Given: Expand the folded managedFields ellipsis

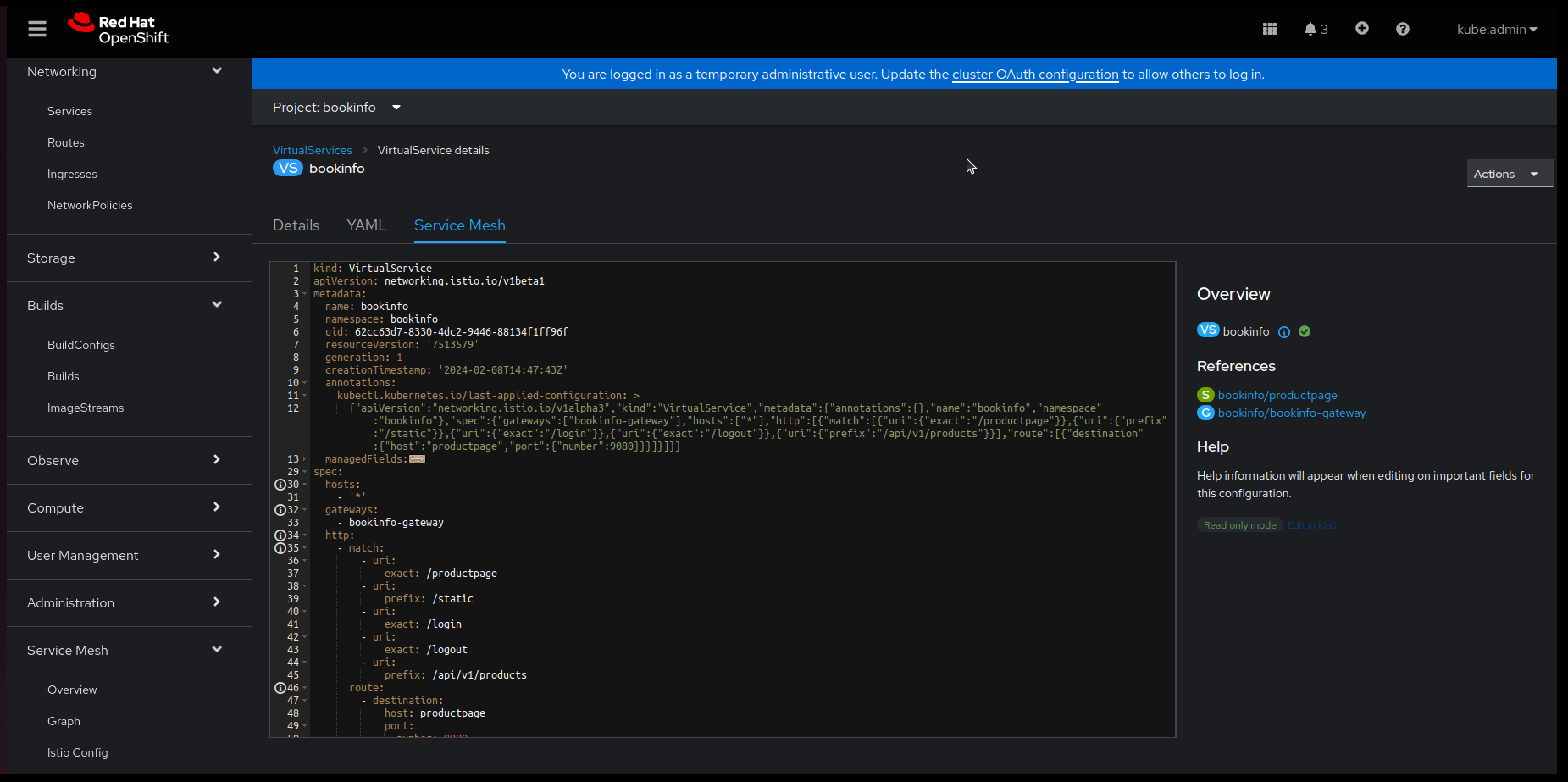Looking at the screenshot, I should (x=417, y=459).
